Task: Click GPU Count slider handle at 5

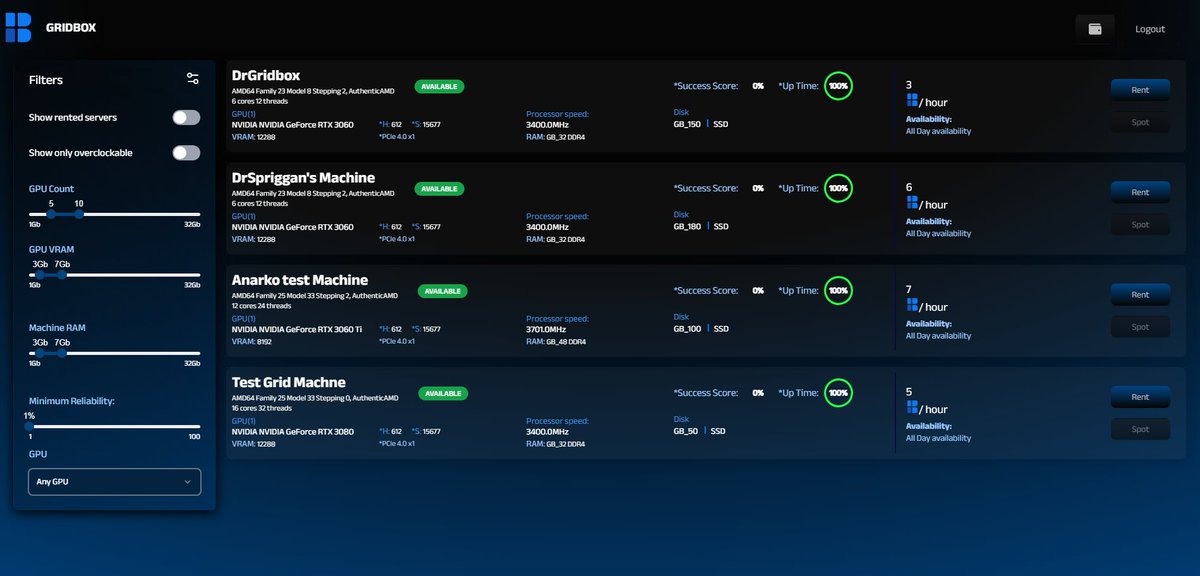Action: [51, 214]
